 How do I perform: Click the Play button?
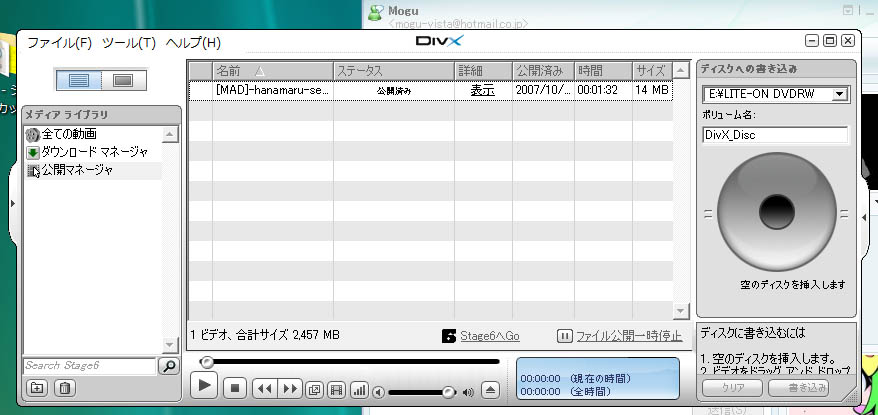204,385
